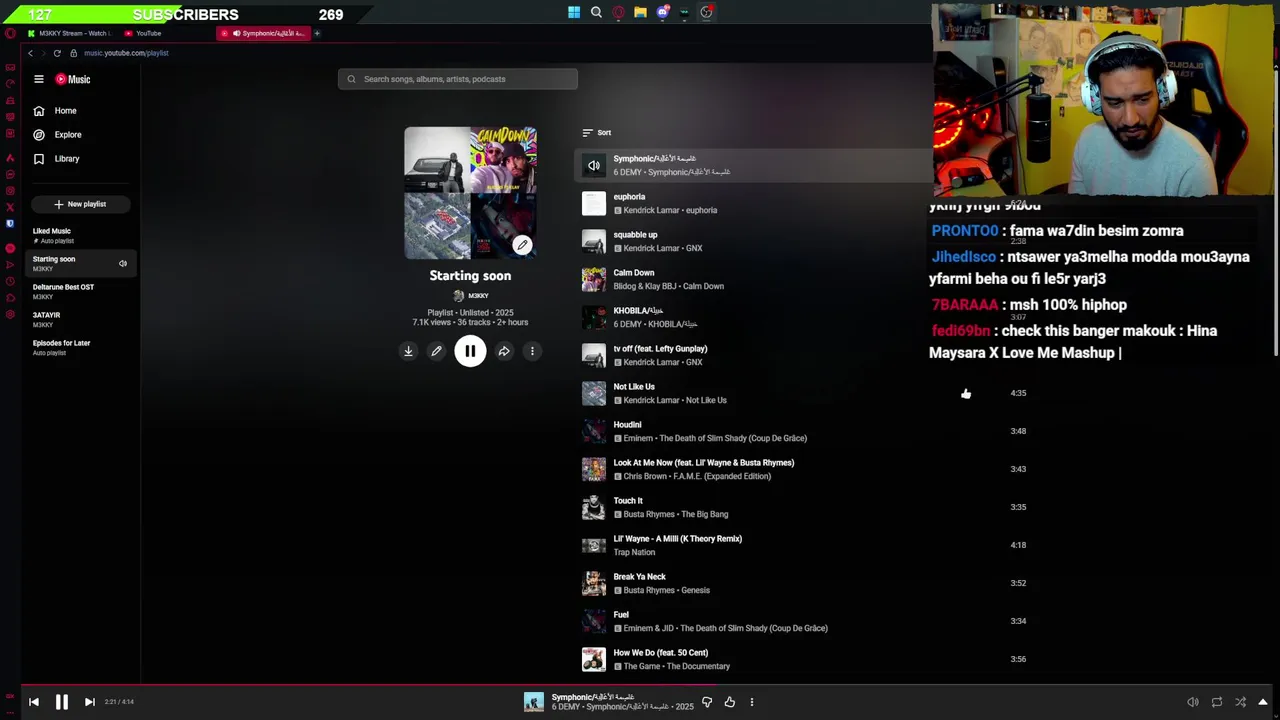
Task: Create a New playlist
Action: point(80,204)
